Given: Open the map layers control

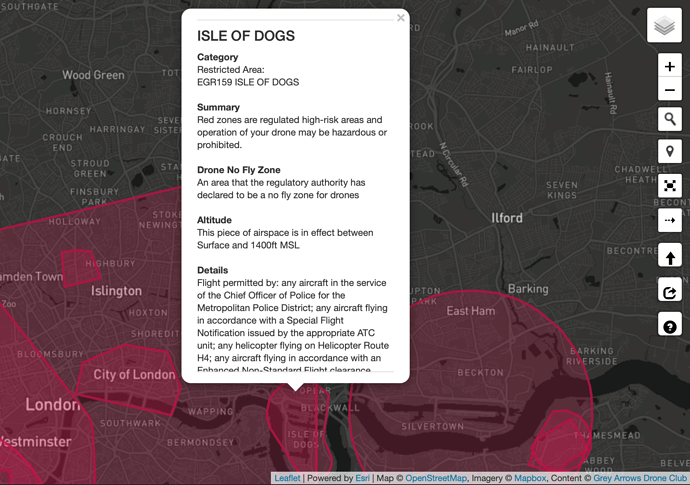Looking at the screenshot, I should (664, 26).
